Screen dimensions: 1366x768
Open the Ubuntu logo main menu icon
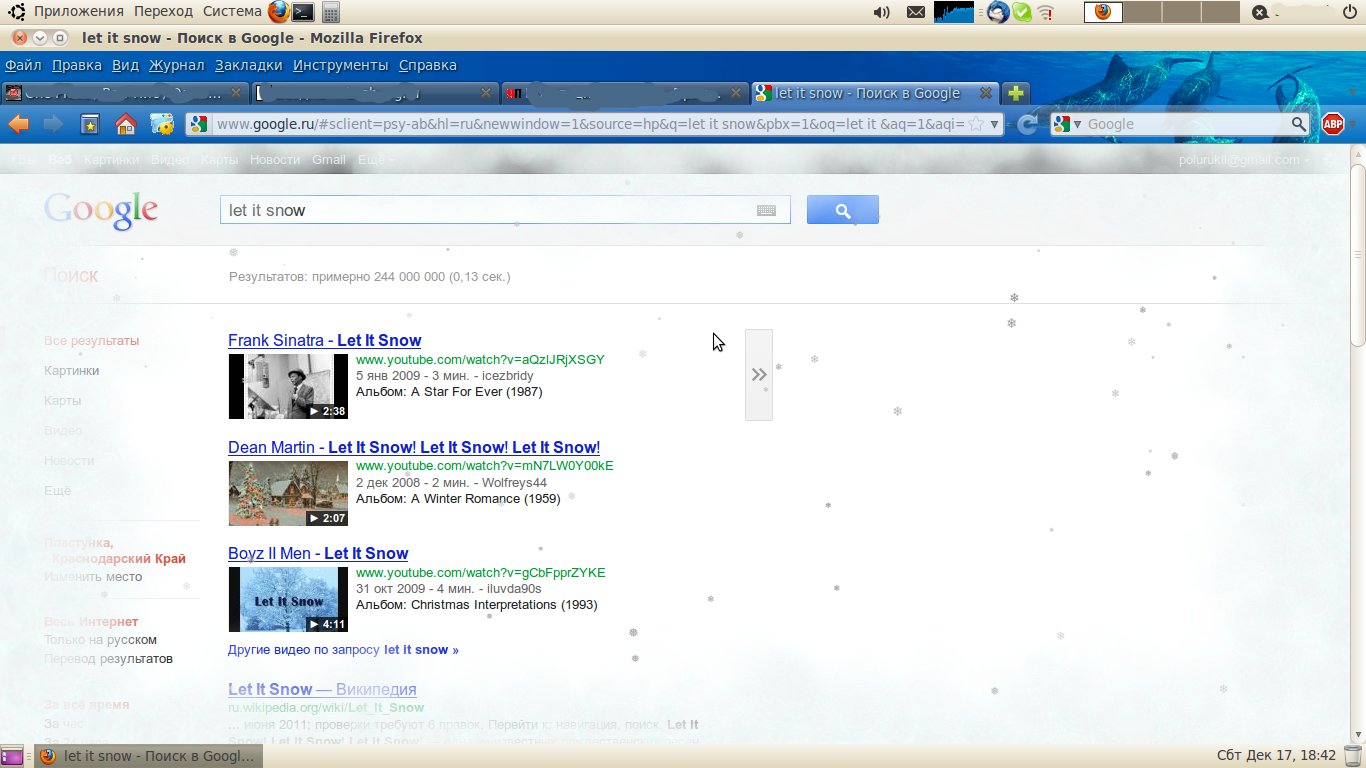pyautogui.click(x=17, y=12)
